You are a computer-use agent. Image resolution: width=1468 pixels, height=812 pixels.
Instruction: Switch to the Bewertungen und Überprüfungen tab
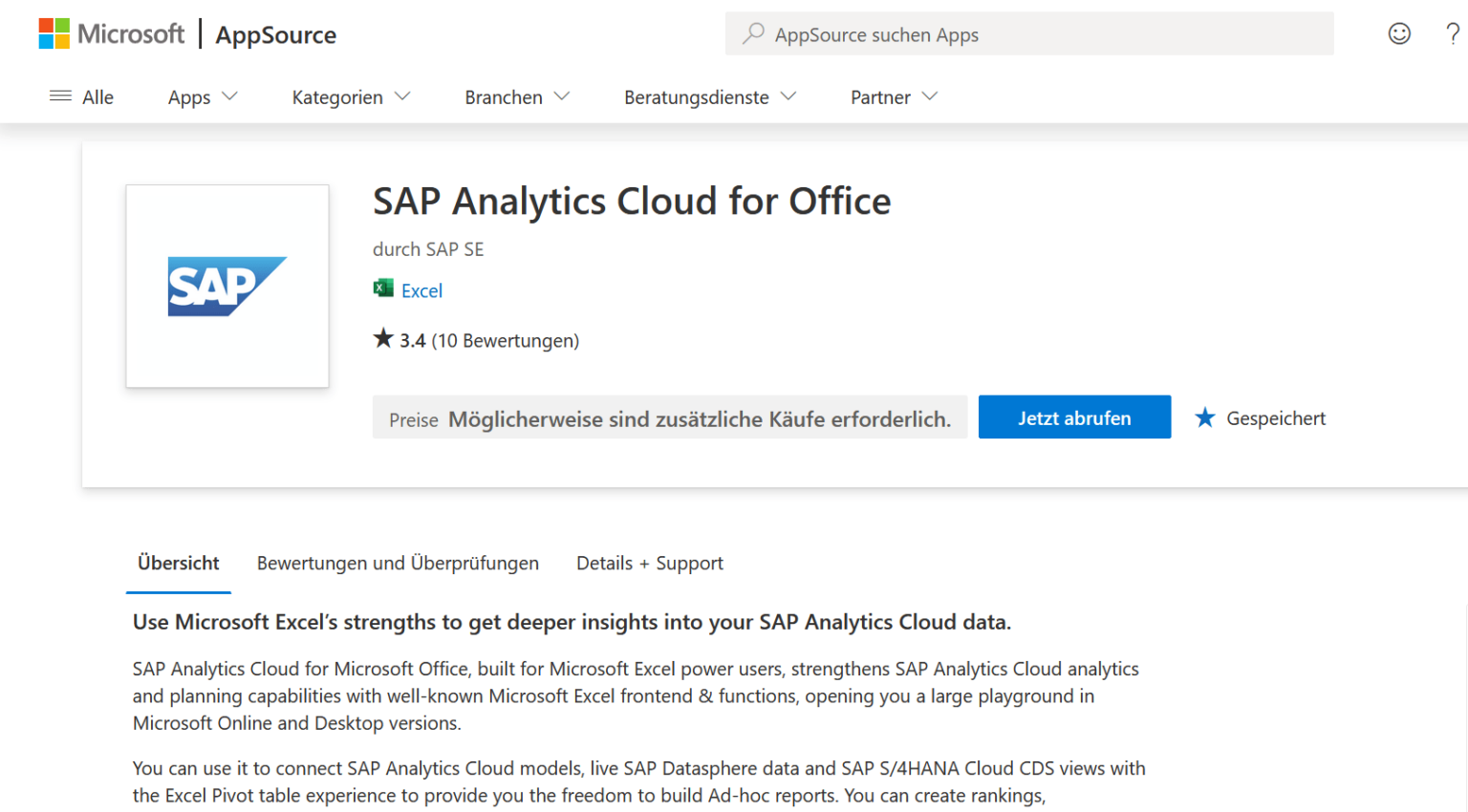[398, 563]
